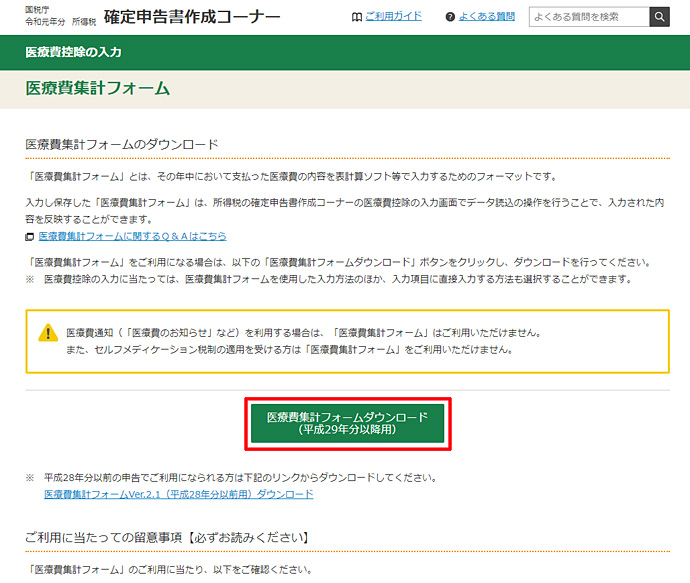The height and width of the screenshot is (583, 690).
Task: Click the セルフメディケーション税制 warning line
Action: click(x=290, y=350)
